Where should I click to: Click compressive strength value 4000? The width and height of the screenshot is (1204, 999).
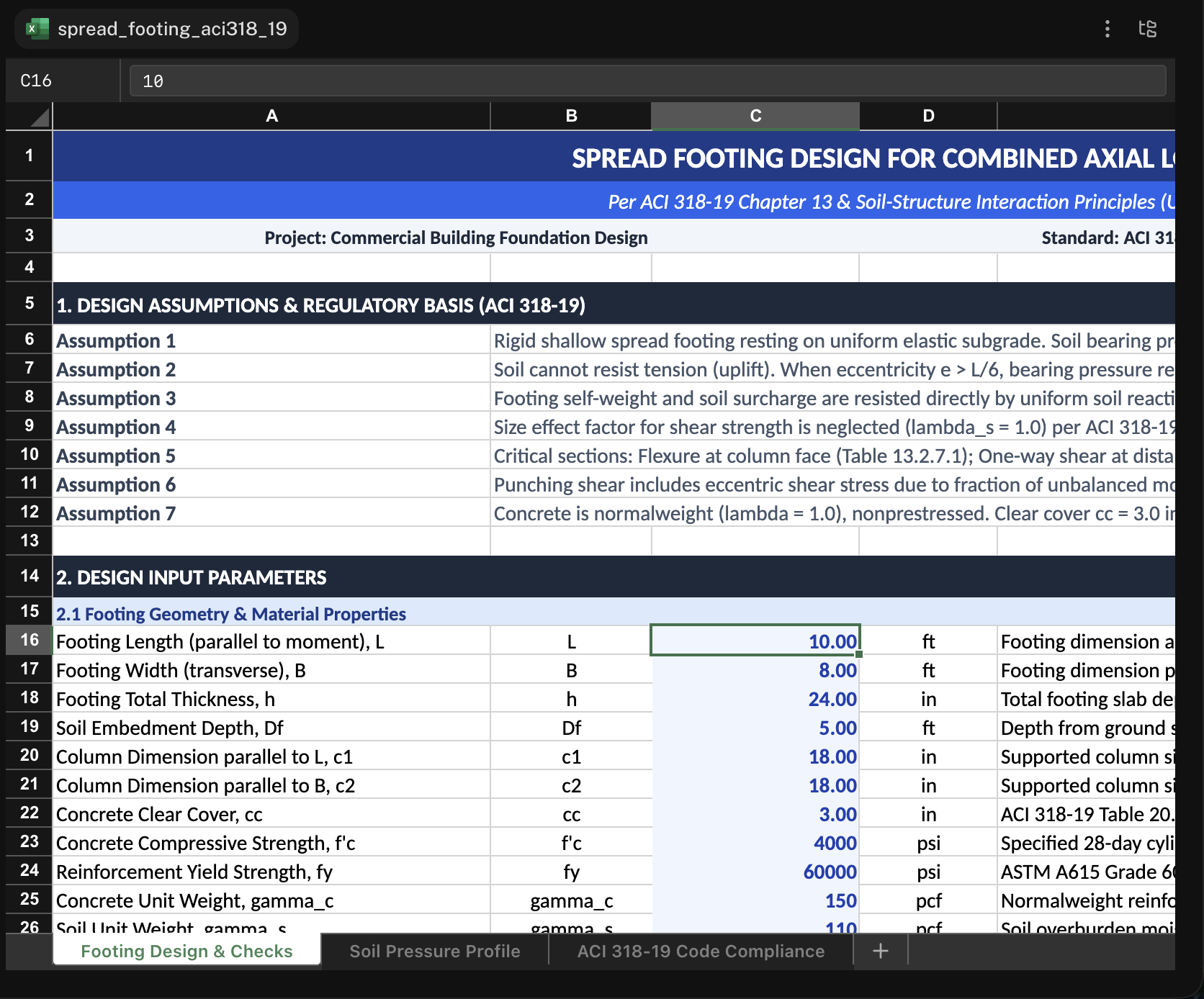(x=755, y=843)
